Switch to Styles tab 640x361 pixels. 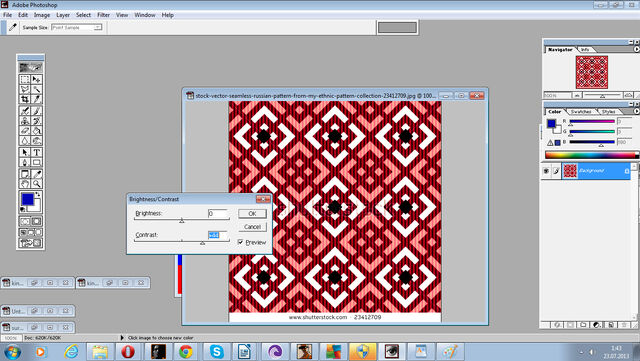point(608,111)
